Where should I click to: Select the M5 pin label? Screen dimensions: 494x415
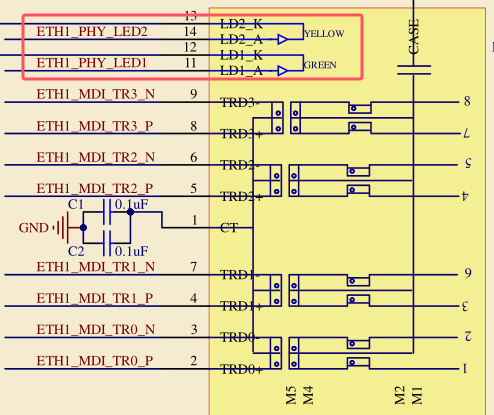[291, 395]
